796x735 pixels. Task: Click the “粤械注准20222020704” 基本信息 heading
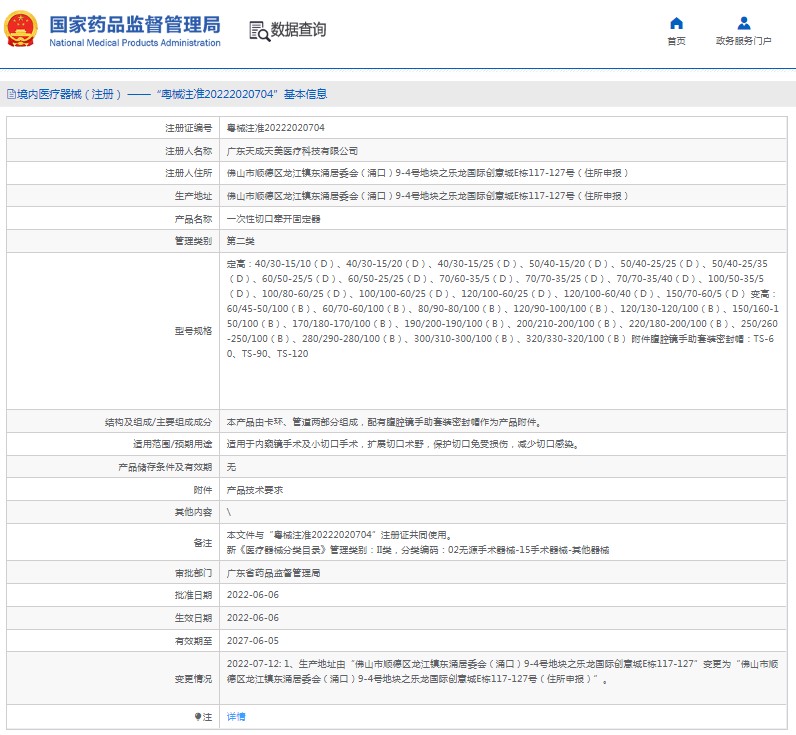click(x=242, y=94)
